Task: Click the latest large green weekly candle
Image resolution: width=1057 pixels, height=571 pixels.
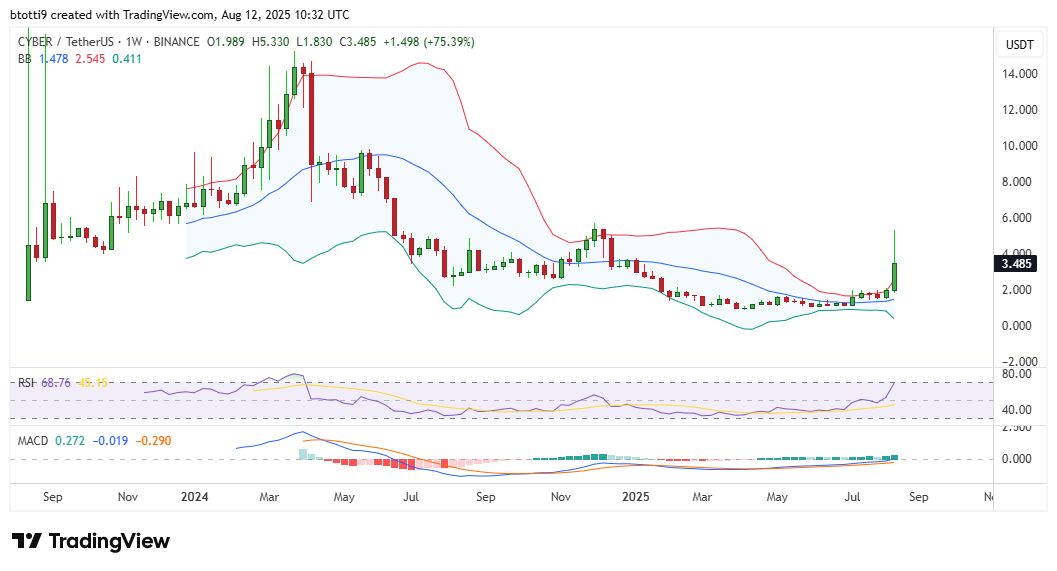Action: tap(894, 276)
